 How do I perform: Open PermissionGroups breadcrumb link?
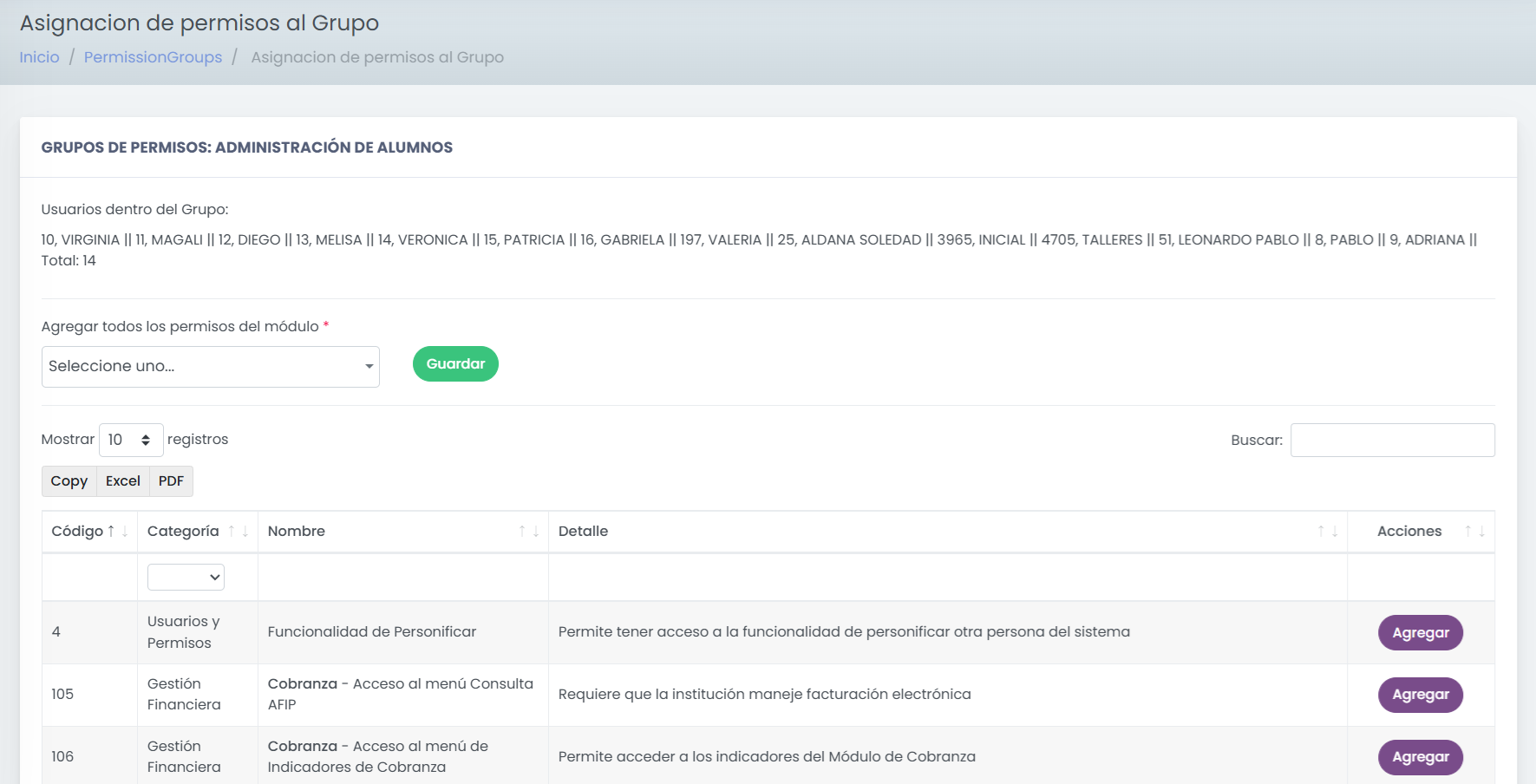point(153,57)
